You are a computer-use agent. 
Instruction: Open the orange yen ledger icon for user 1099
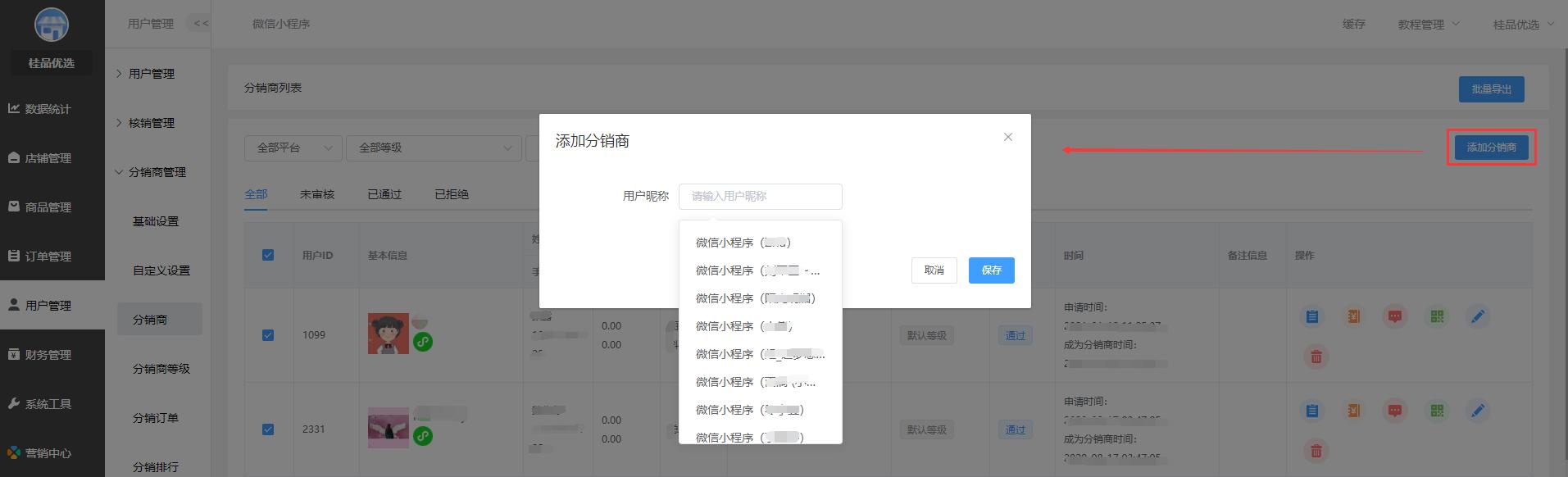[1353, 316]
